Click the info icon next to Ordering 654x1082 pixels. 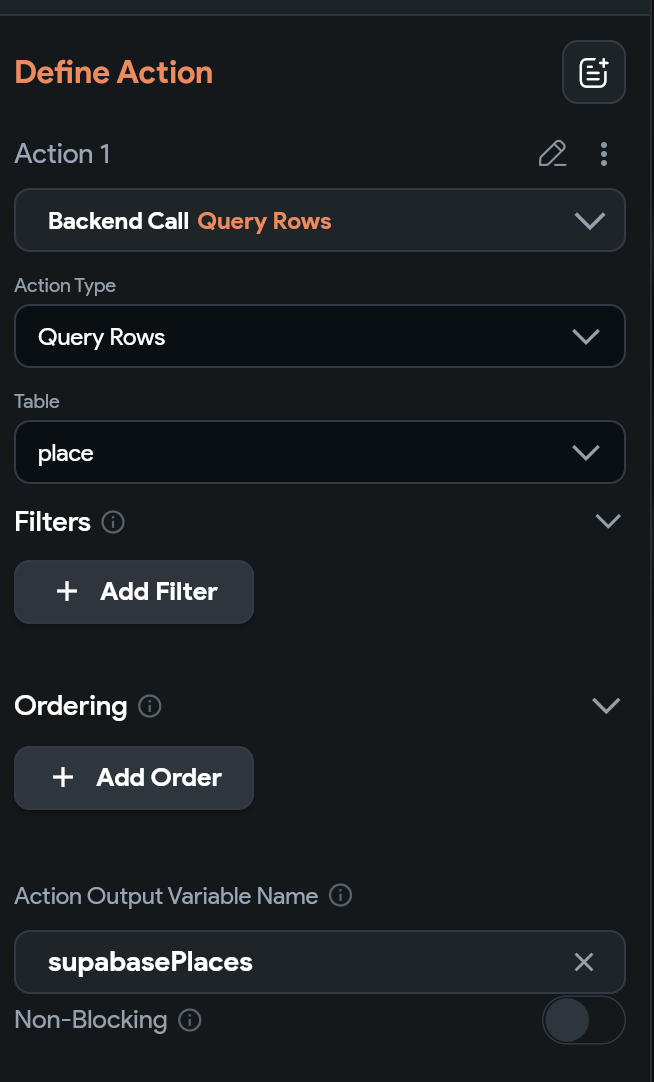point(150,706)
